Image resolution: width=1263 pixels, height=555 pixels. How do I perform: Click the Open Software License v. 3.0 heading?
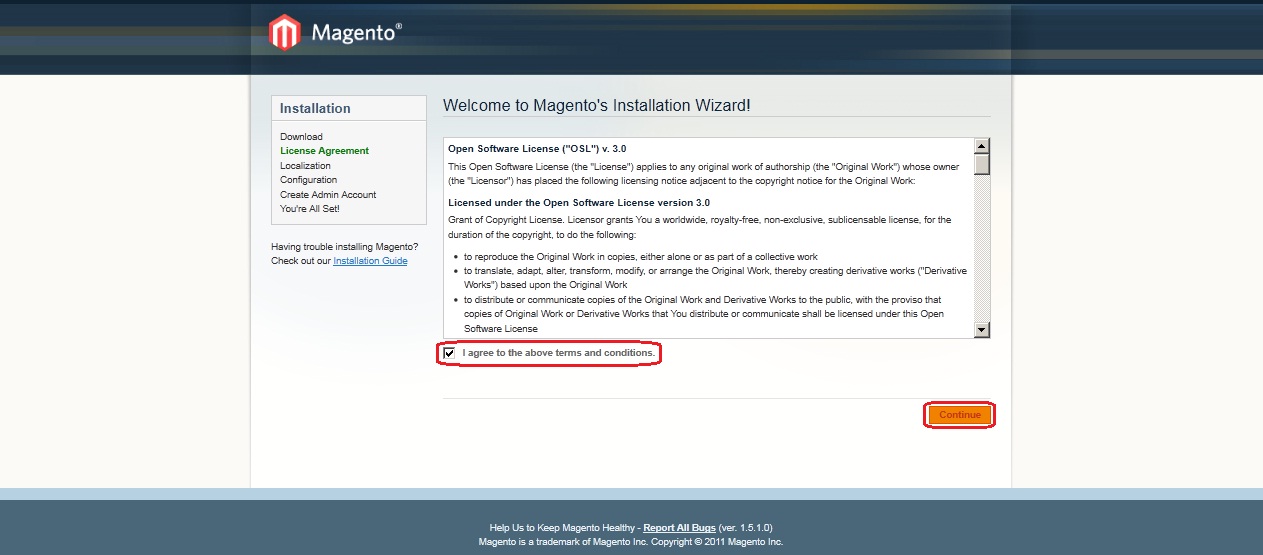pyautogui.click(x=537, y=148)
